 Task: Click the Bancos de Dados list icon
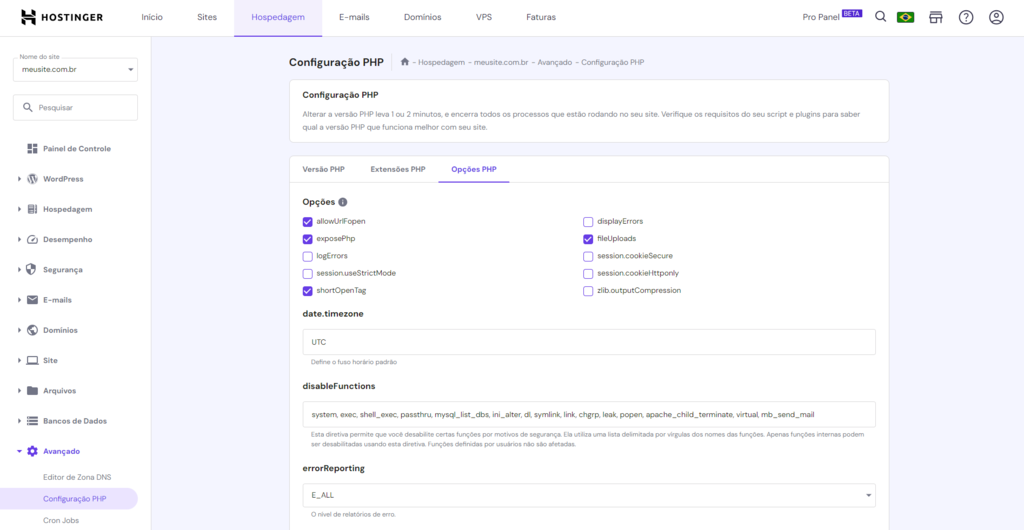(32, 421)
